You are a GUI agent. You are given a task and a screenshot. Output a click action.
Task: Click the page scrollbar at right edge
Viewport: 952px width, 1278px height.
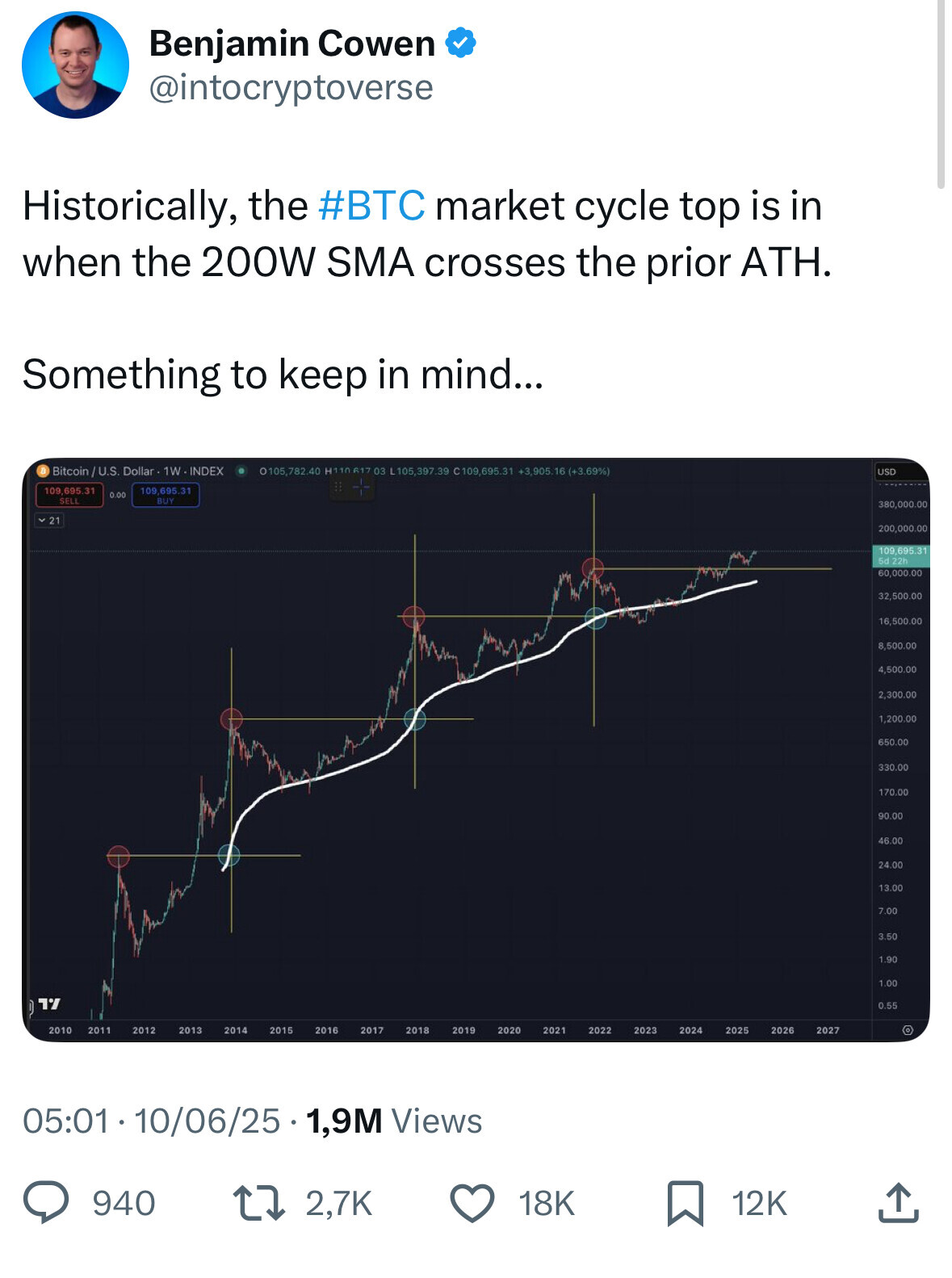point(941,94)
